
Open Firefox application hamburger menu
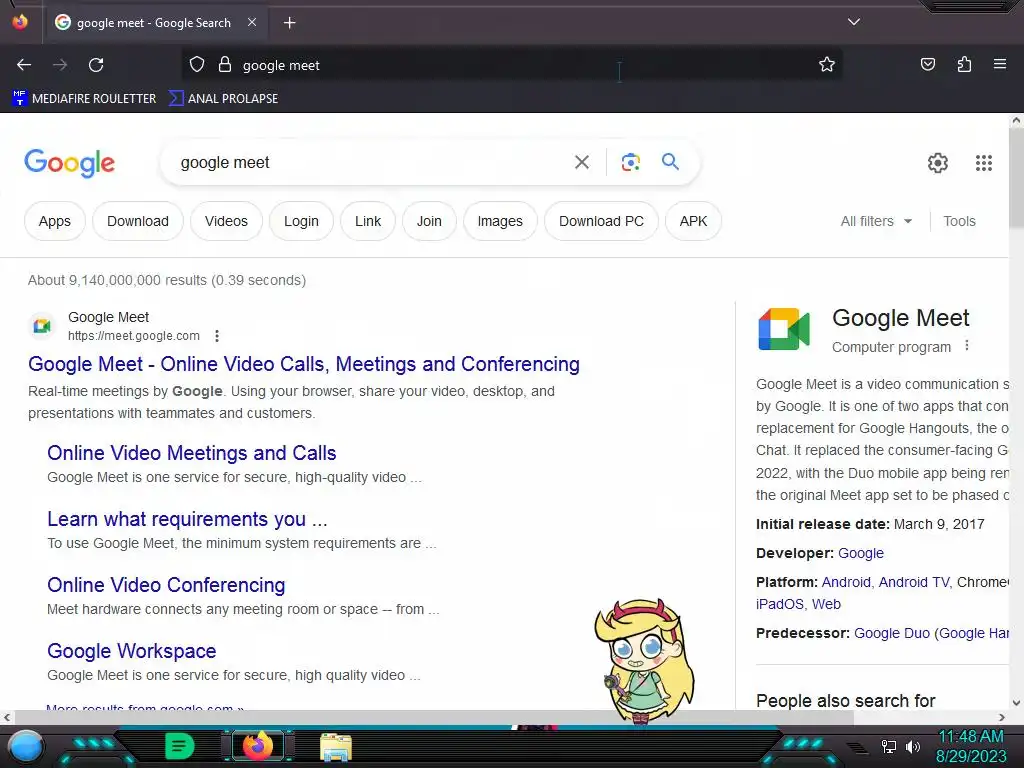[x=1000, y=65]
